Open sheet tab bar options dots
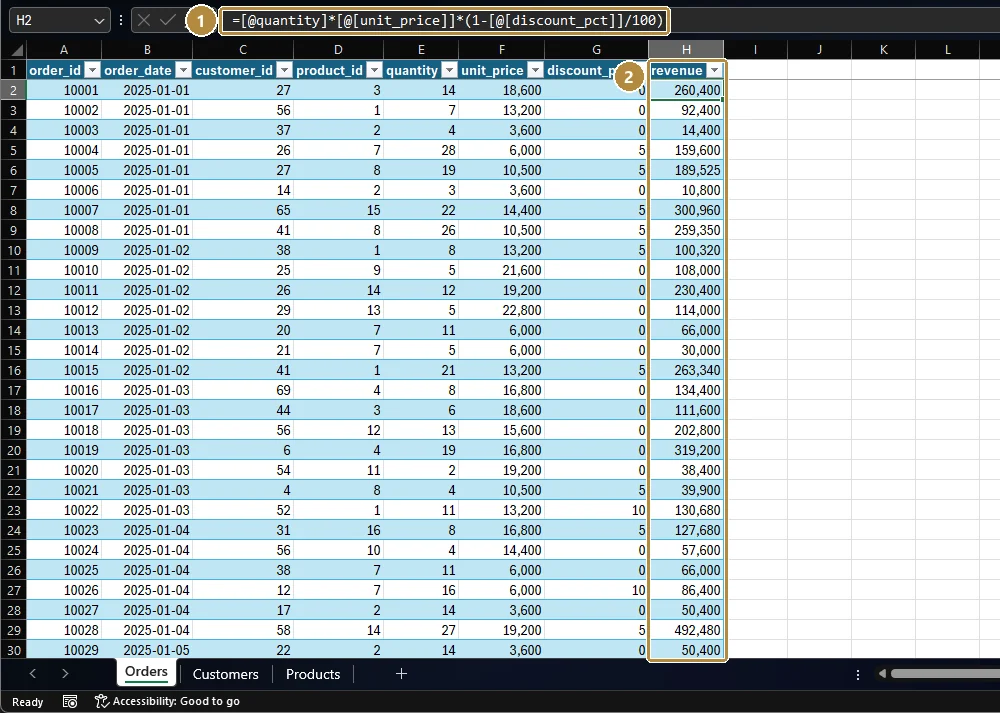The image size is (1000, 713). pyautogui.click(x=858, y=674)
